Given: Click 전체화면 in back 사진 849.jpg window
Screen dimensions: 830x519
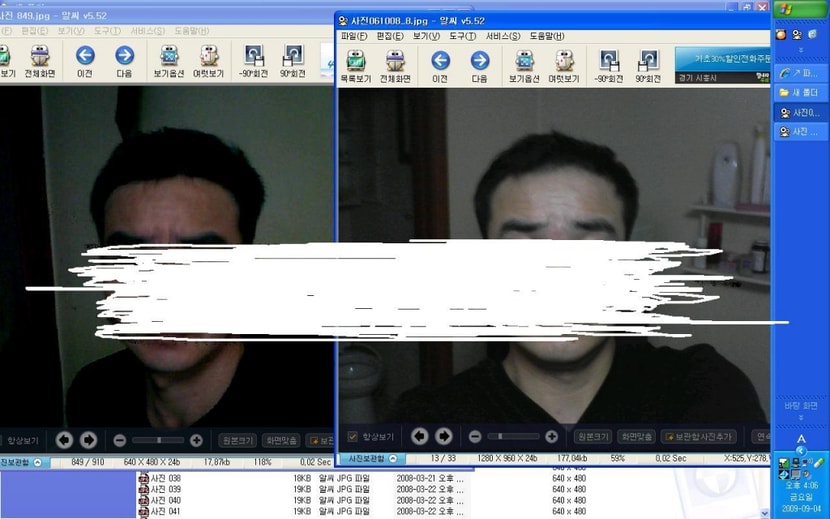Looking at the screenshot, I should click(x=40, y=62).
